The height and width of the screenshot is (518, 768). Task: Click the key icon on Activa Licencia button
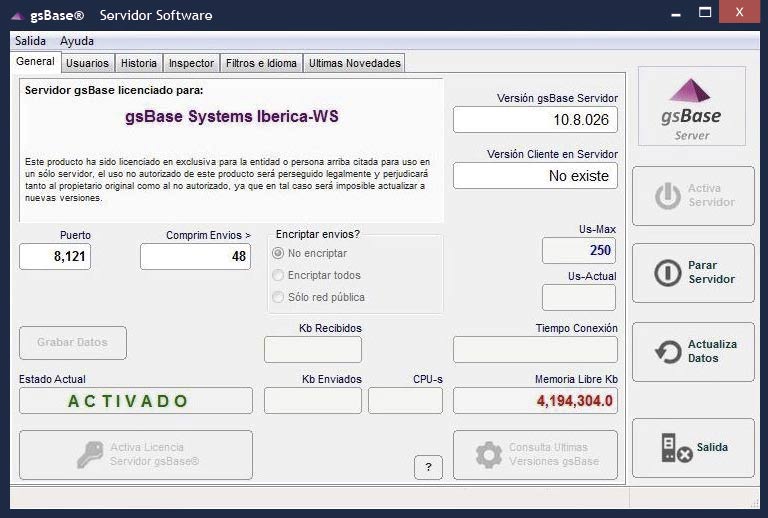coord(90,454)
